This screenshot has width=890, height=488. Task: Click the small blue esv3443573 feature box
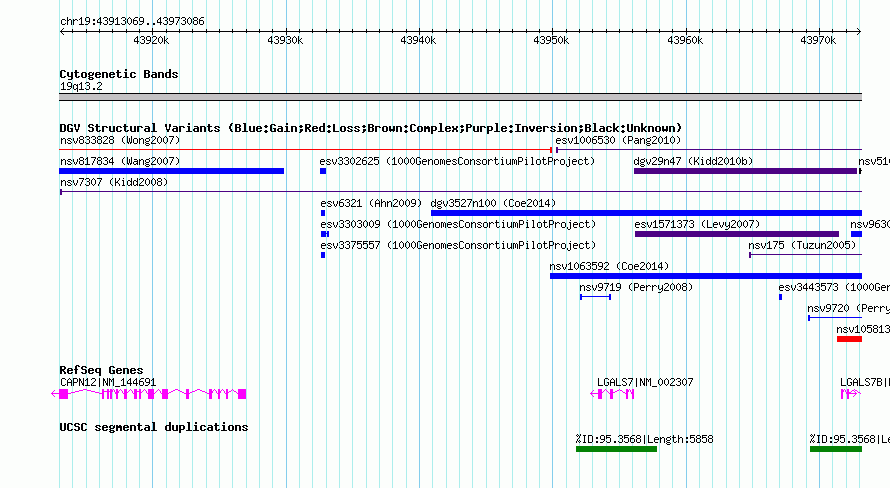tap(780, 297)
